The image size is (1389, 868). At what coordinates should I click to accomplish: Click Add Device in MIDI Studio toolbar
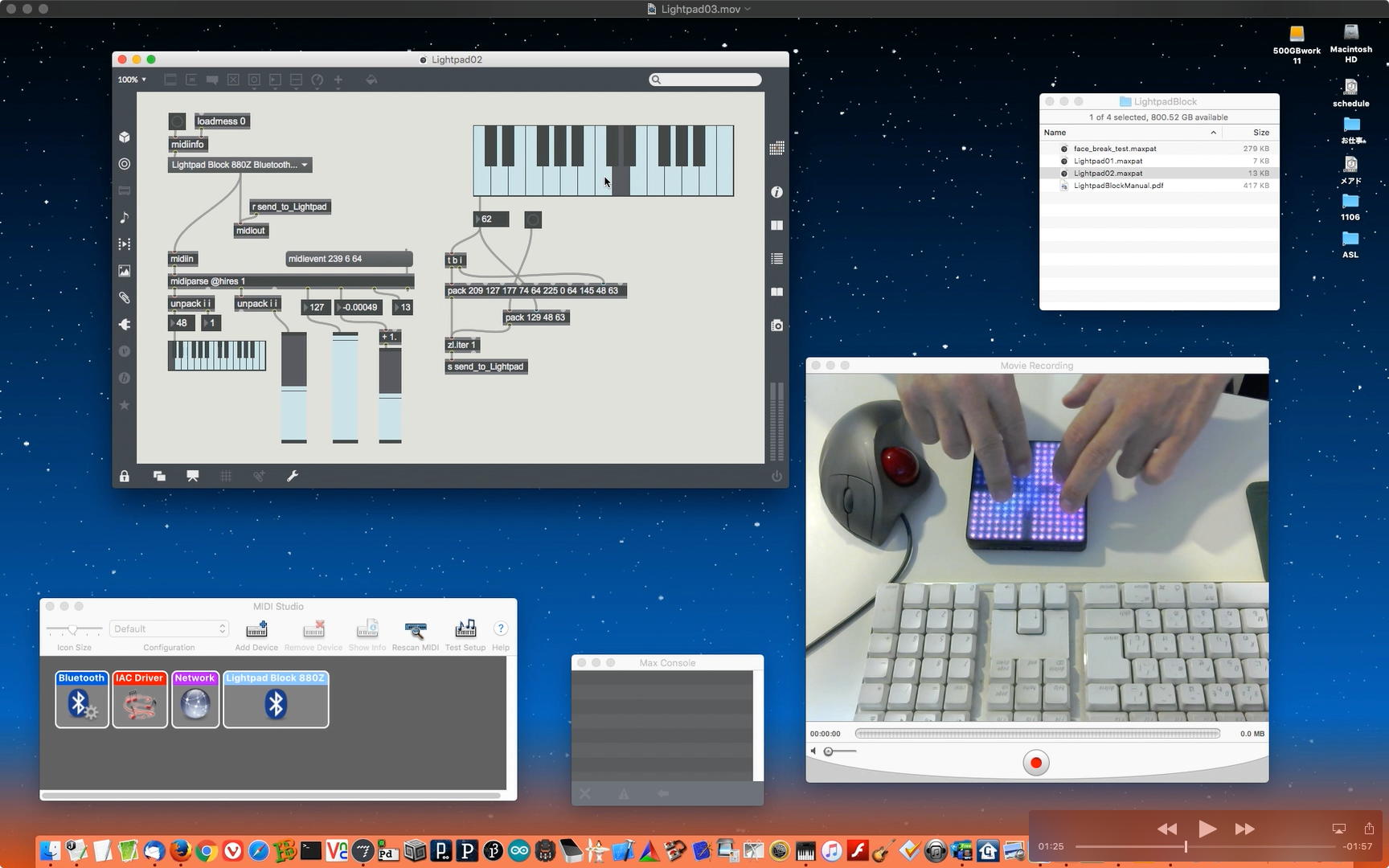click(256, 634)
